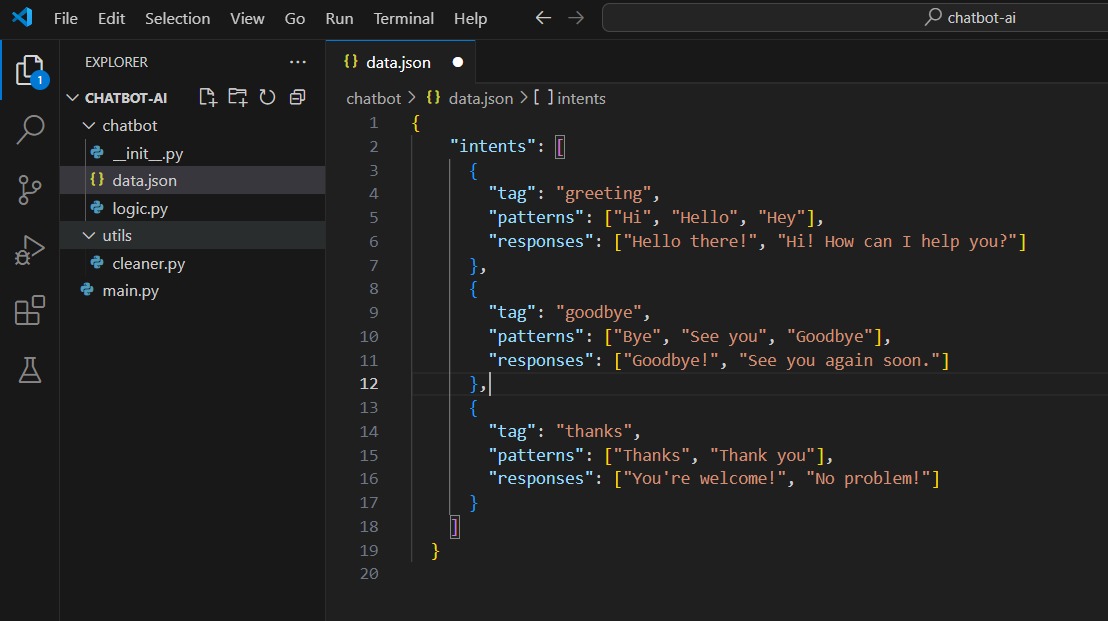The height and width of the screenshot is (621, 1108).
Task: Click Python icon beside main.py
Action: click(88, 290)
